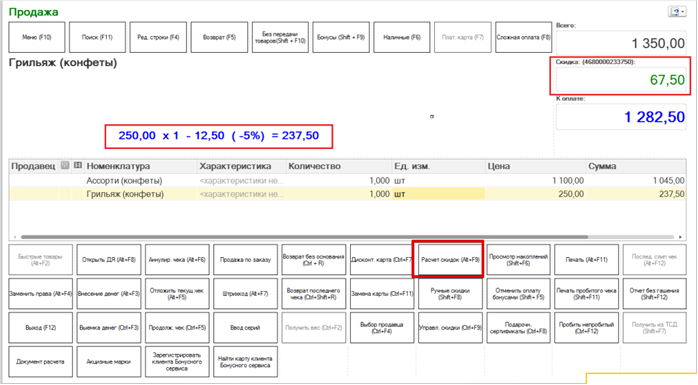The height and width of the screenshot is (385, 698).
Task: Open Просмотр накоплений (Shift+F6)
Action: click(518, 259)
